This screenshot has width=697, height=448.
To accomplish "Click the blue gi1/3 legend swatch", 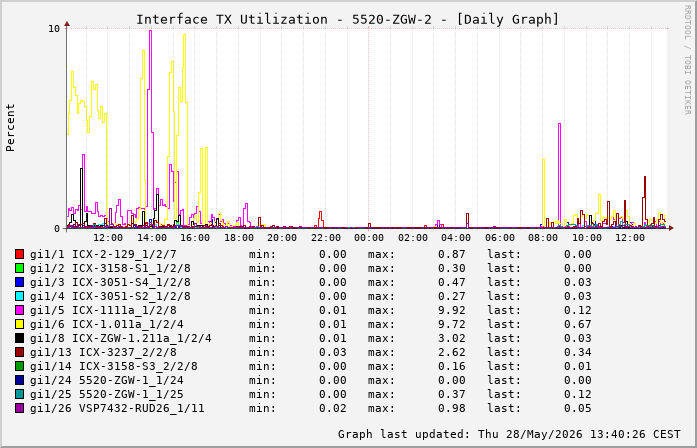I will [x=19, y=282].
